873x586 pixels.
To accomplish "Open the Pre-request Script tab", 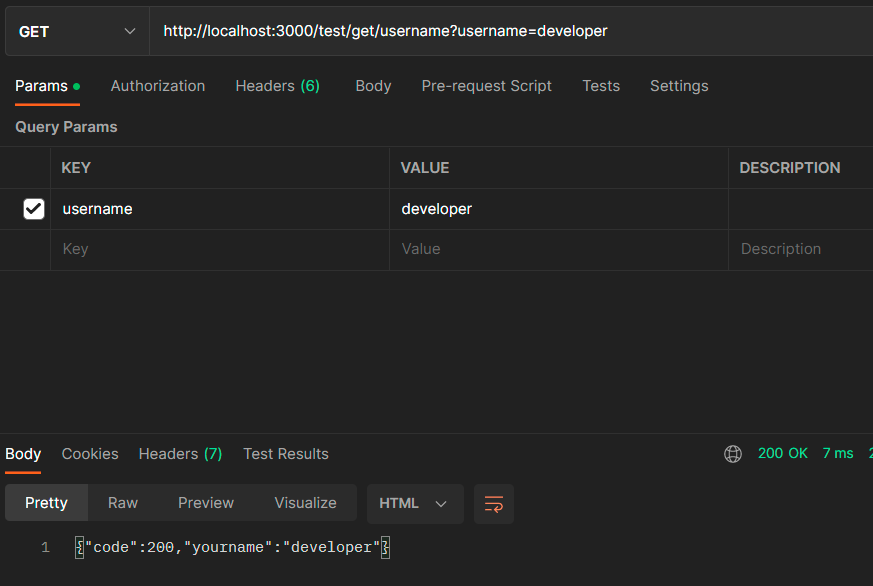I will coord(486,86).
